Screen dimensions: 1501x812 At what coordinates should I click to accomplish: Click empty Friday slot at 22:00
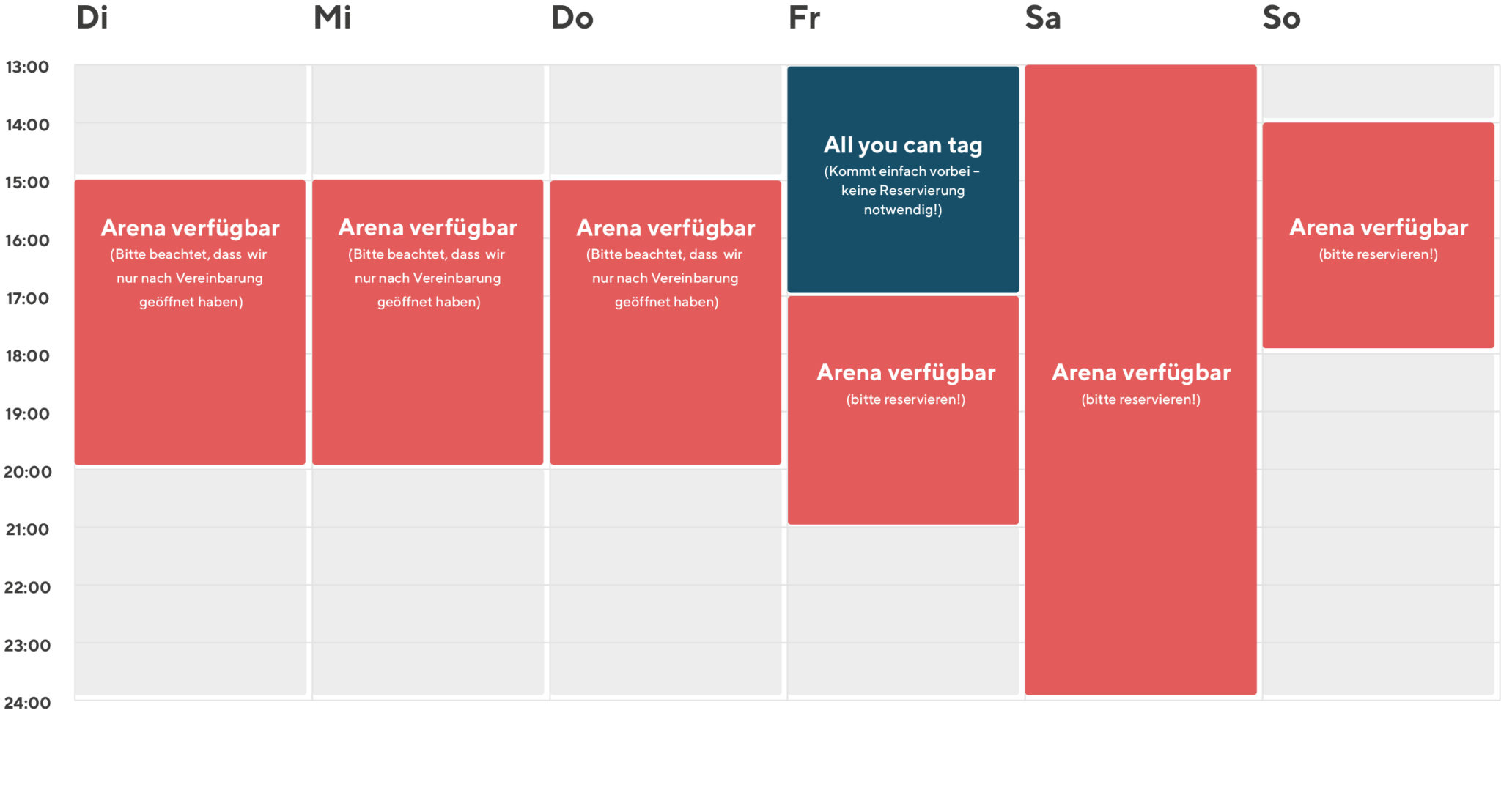[903, 614]
